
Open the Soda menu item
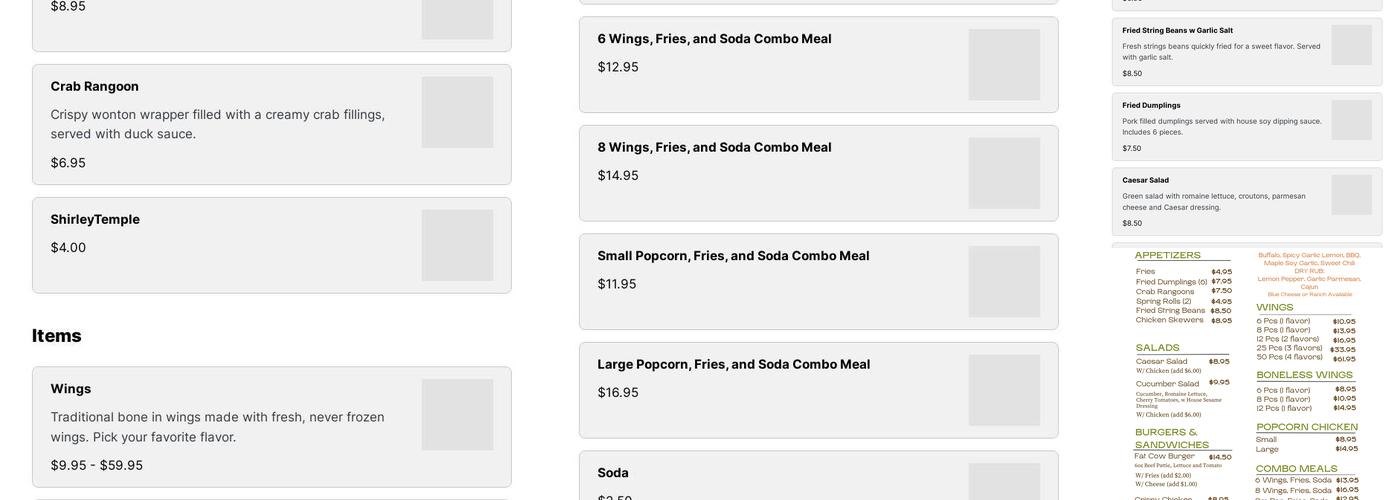(613, 473)
